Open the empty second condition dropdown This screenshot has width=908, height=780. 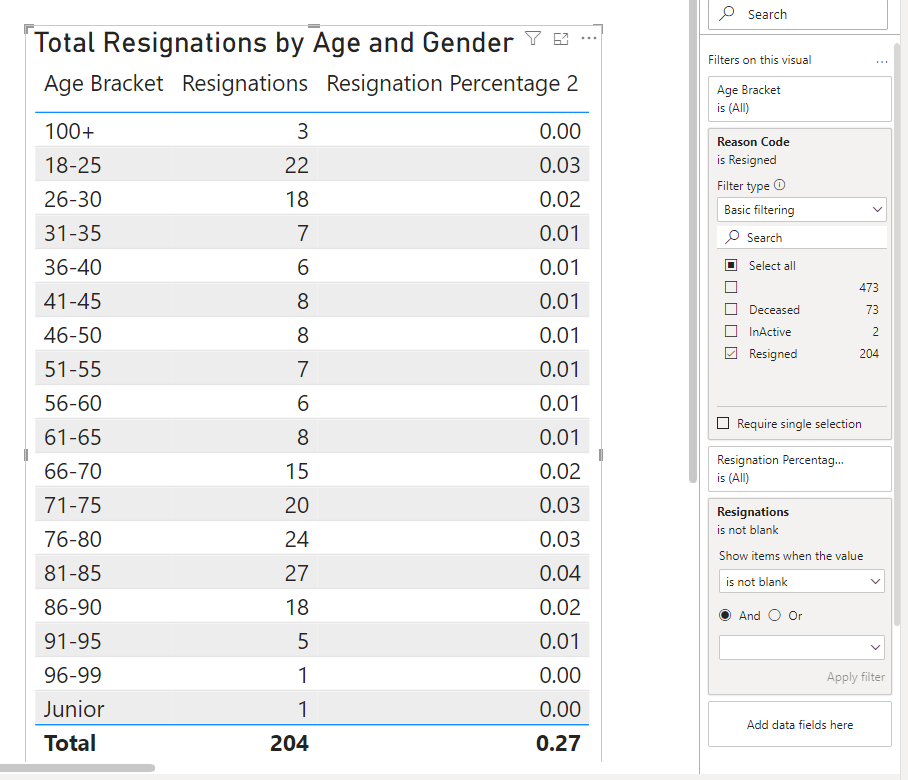[x=801, y=647]
